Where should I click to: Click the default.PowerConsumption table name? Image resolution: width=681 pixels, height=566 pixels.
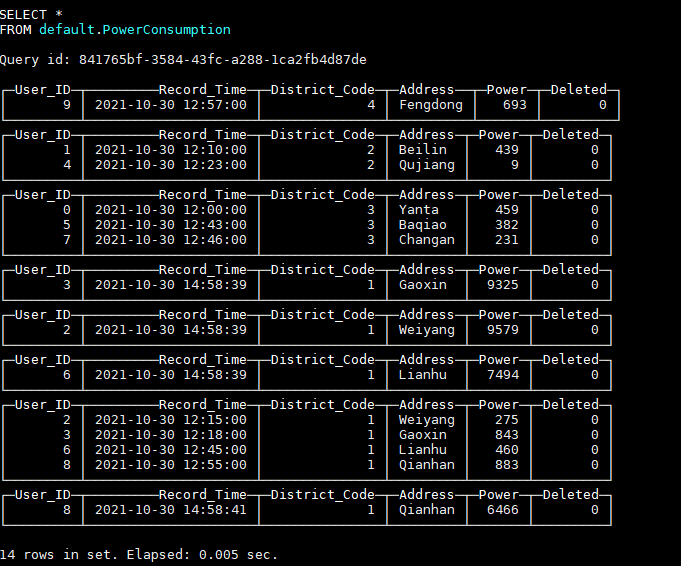(135, 30)
